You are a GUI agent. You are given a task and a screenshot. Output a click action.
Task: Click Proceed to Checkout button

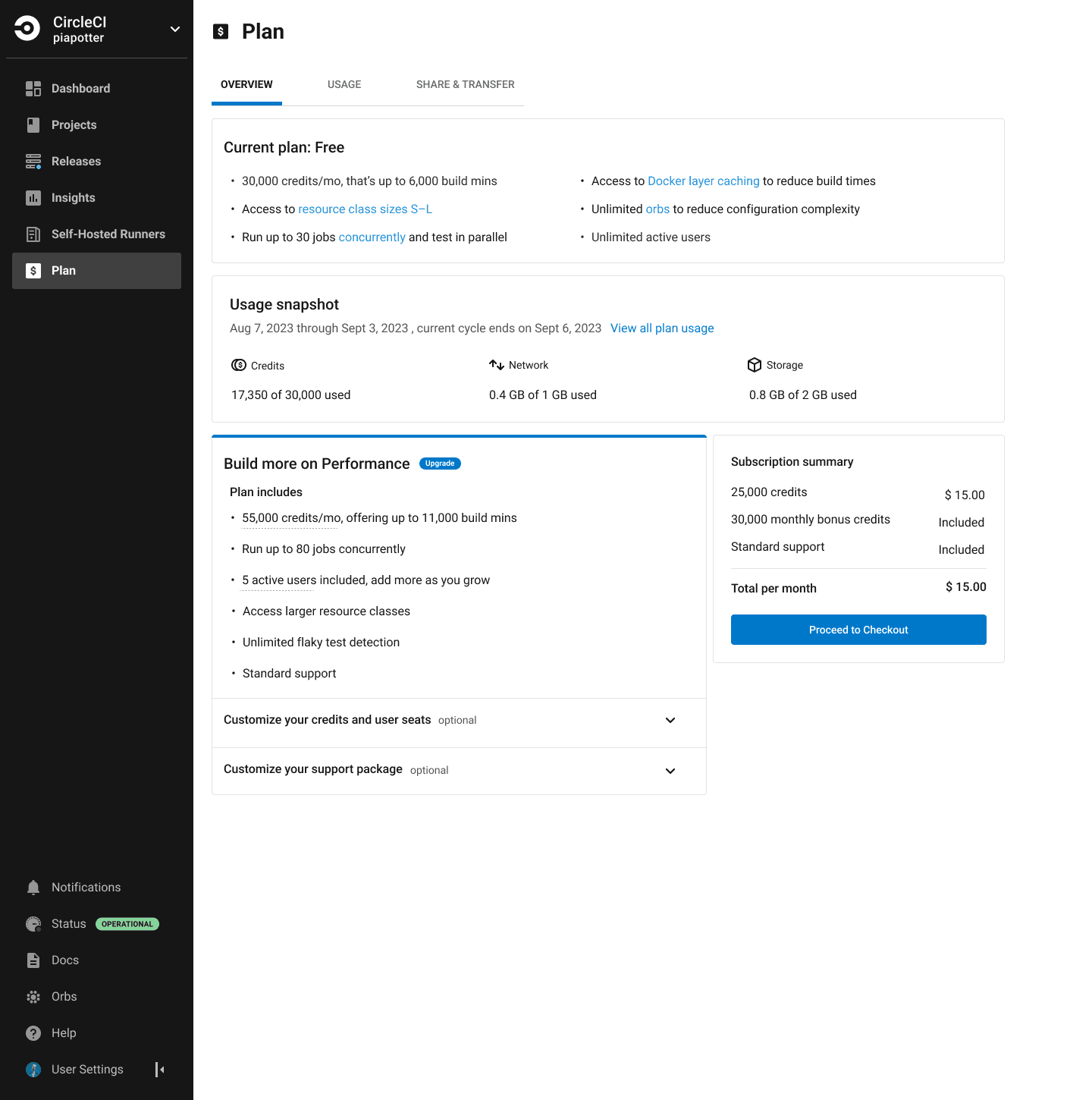(x=858, y=630)
